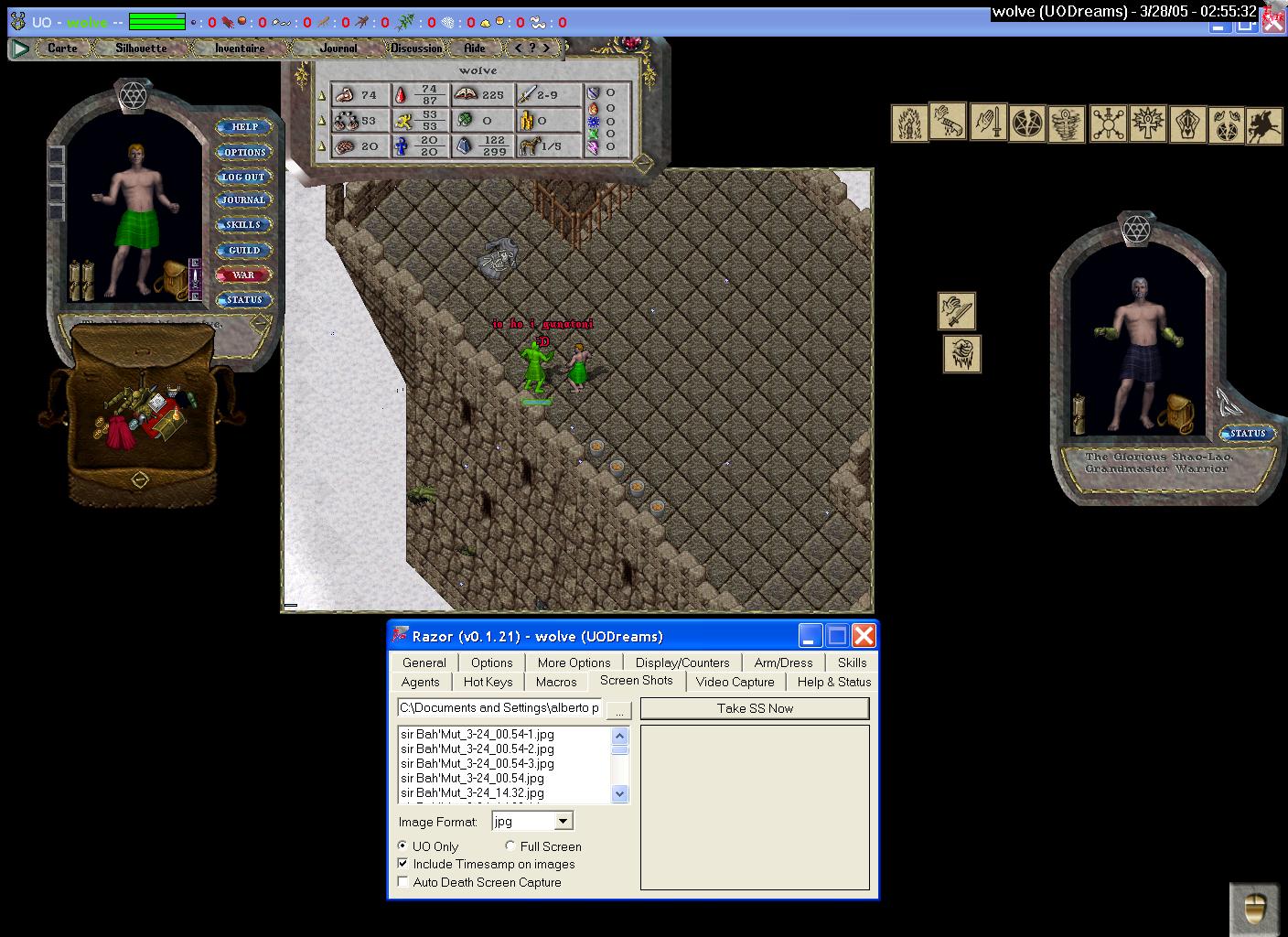Screen dimensions: 1288x937
Task: Click the virtue hexagram atop Shao-Lao's paperdoll
Action: [1136, 228]
